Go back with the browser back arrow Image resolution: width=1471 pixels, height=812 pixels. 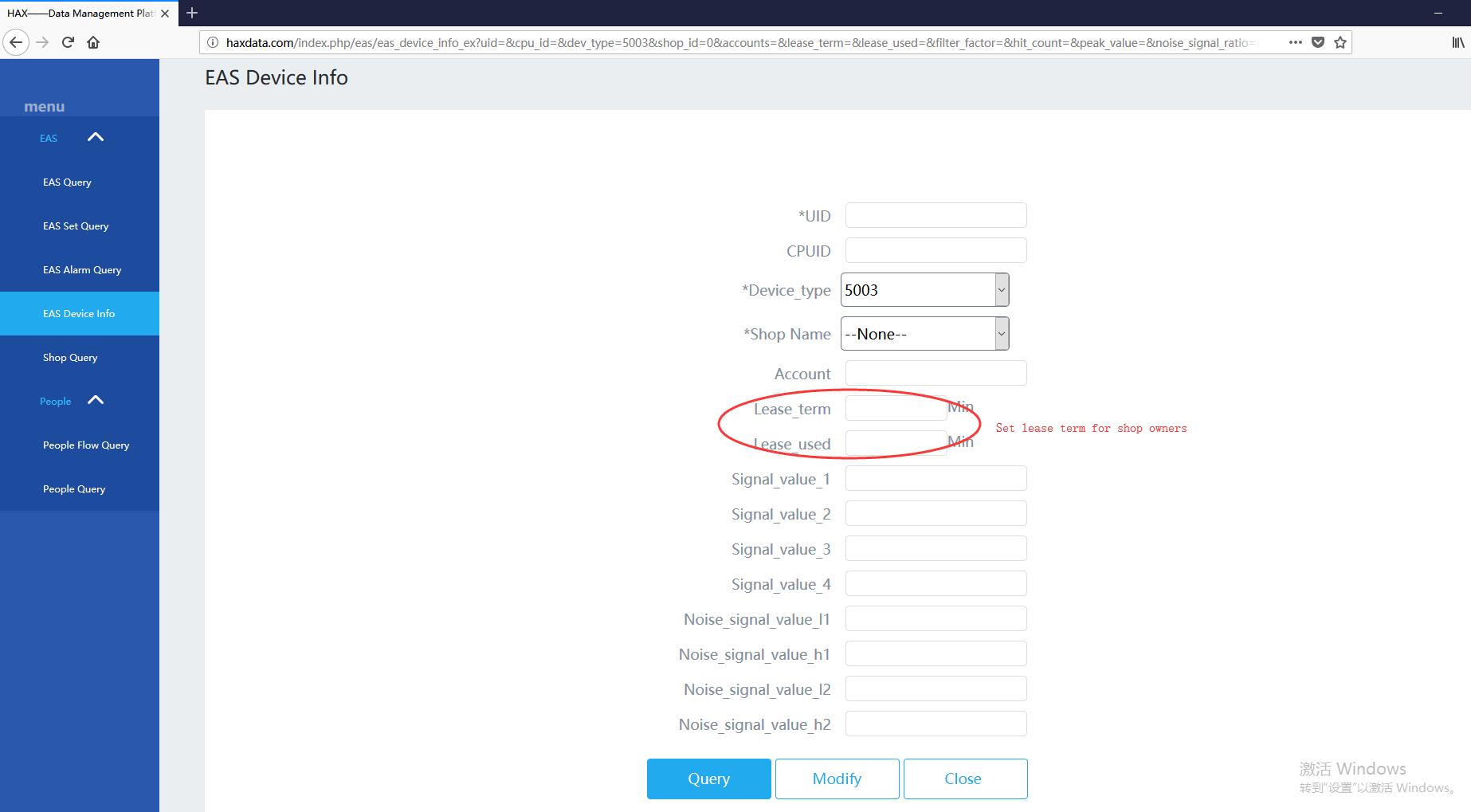point(16,42)
